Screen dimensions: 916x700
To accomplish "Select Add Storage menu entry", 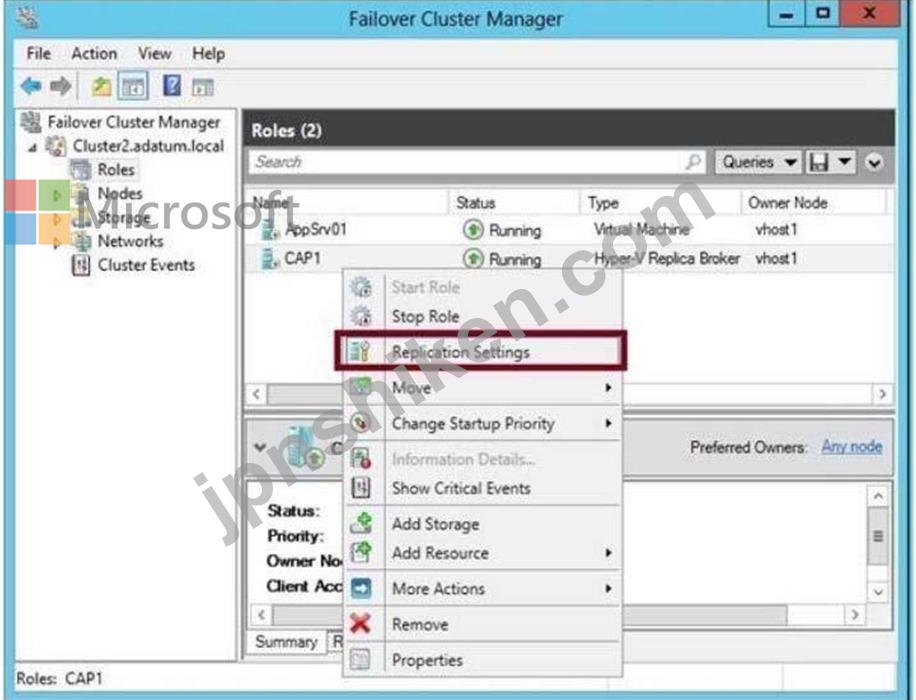I will coord(482,524).
